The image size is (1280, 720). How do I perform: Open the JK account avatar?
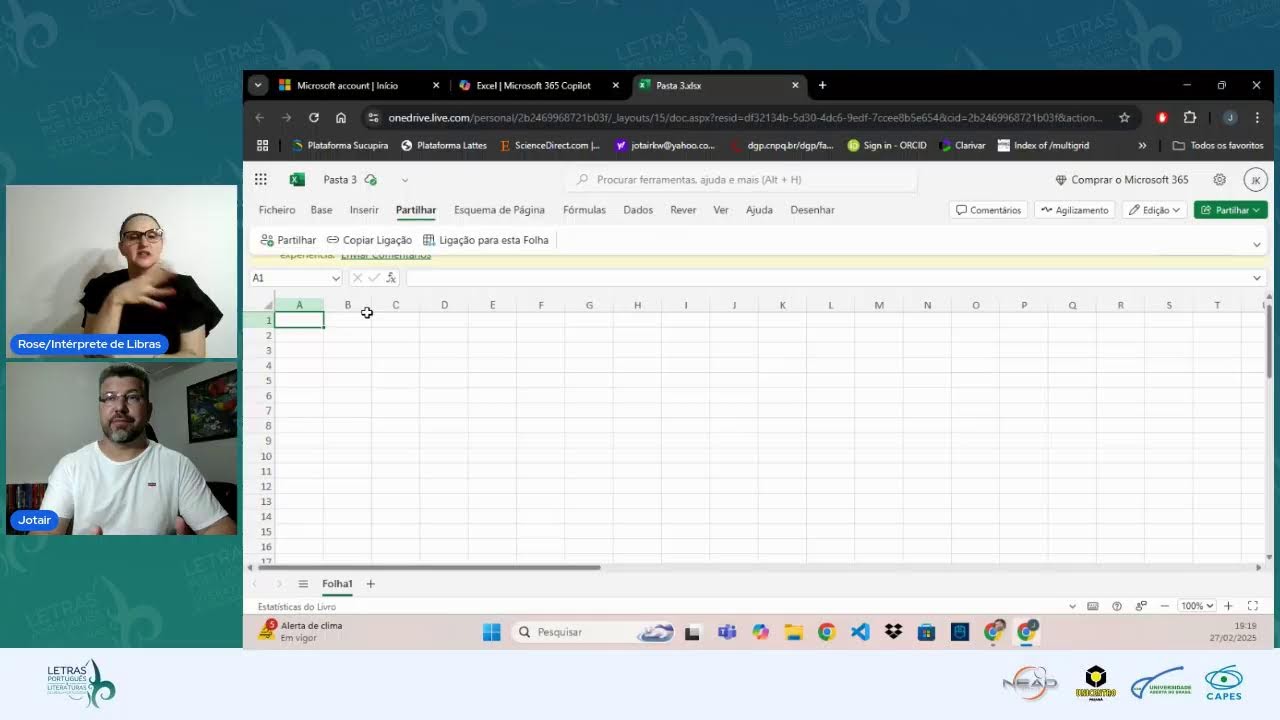point(1254,180)
